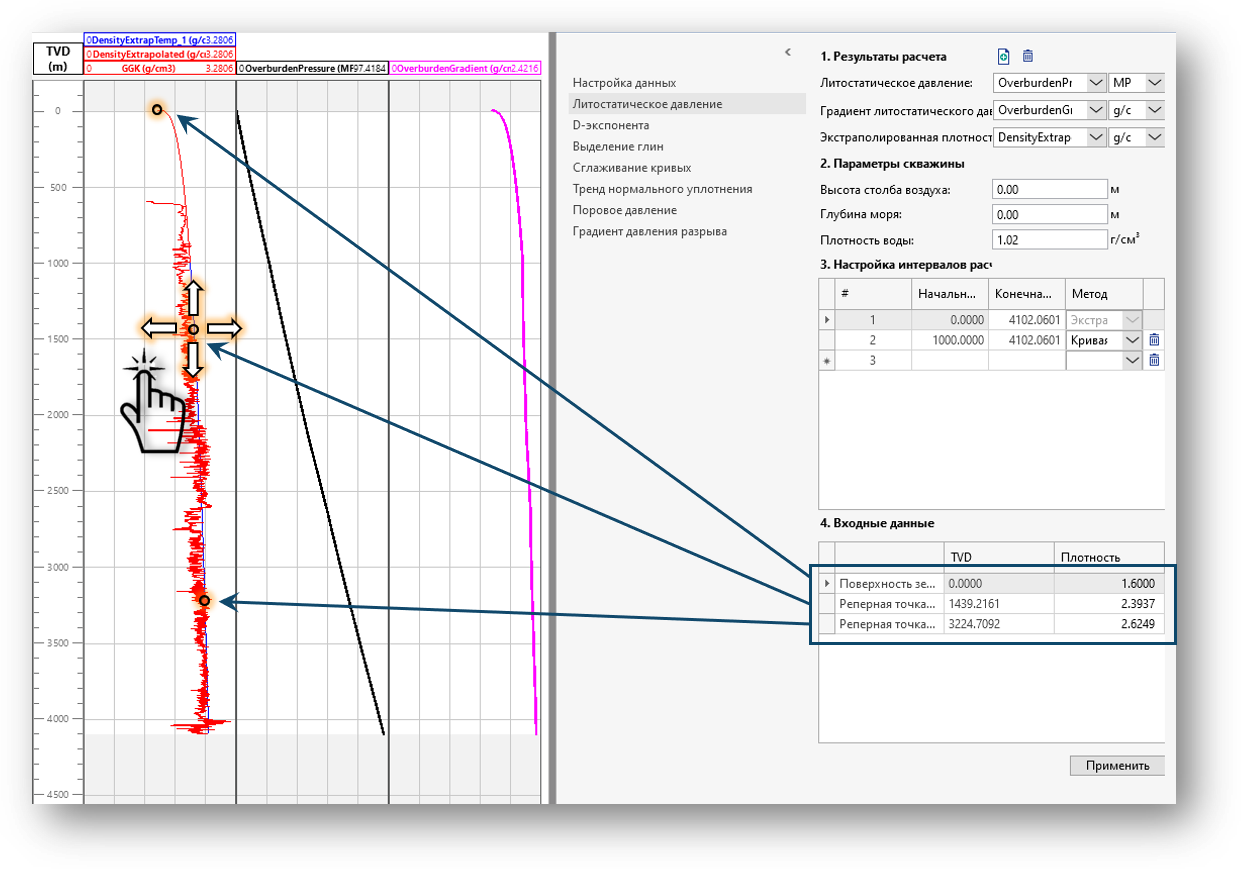This screenshot has height=869, width=1241.
Task: Select the OverburdenGradient track header
Action: (x=465, y=69)
